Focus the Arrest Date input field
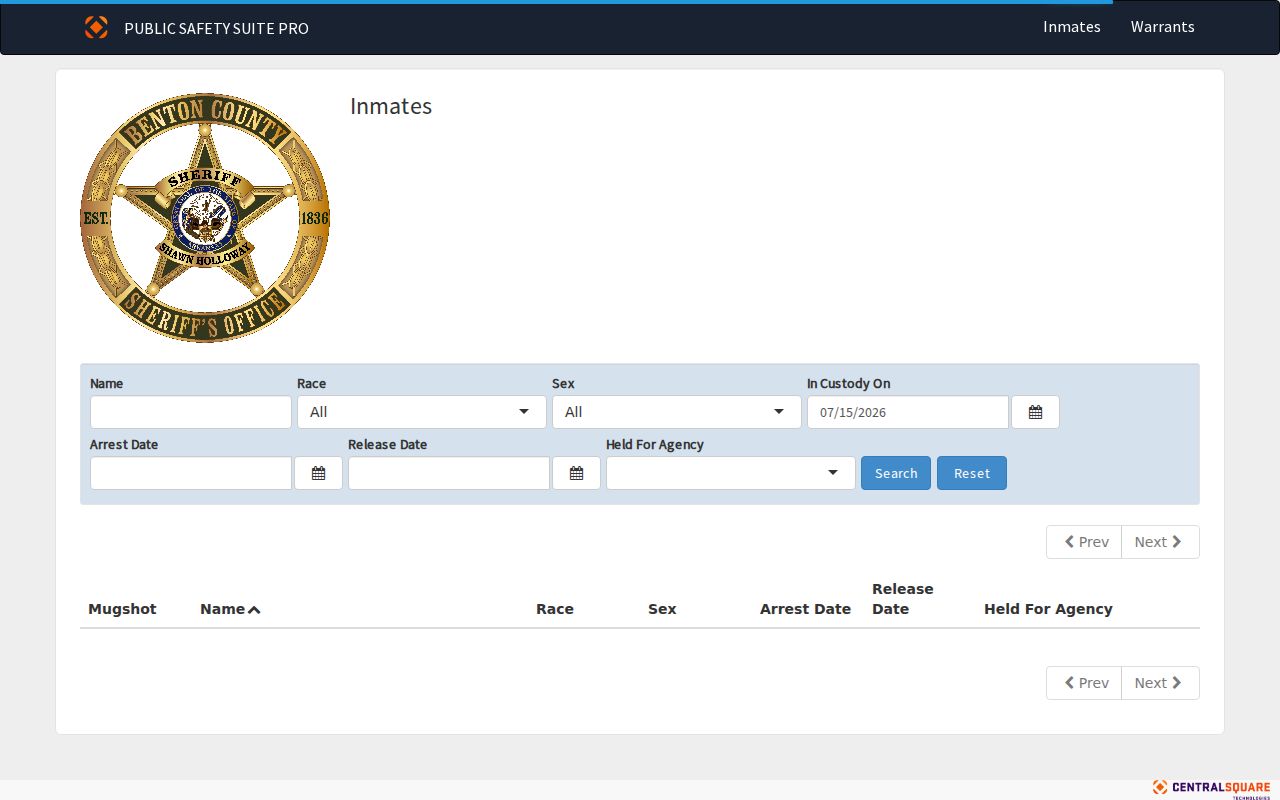The height and width of the screenshot is (800, 1280). [x=191, y=473]
